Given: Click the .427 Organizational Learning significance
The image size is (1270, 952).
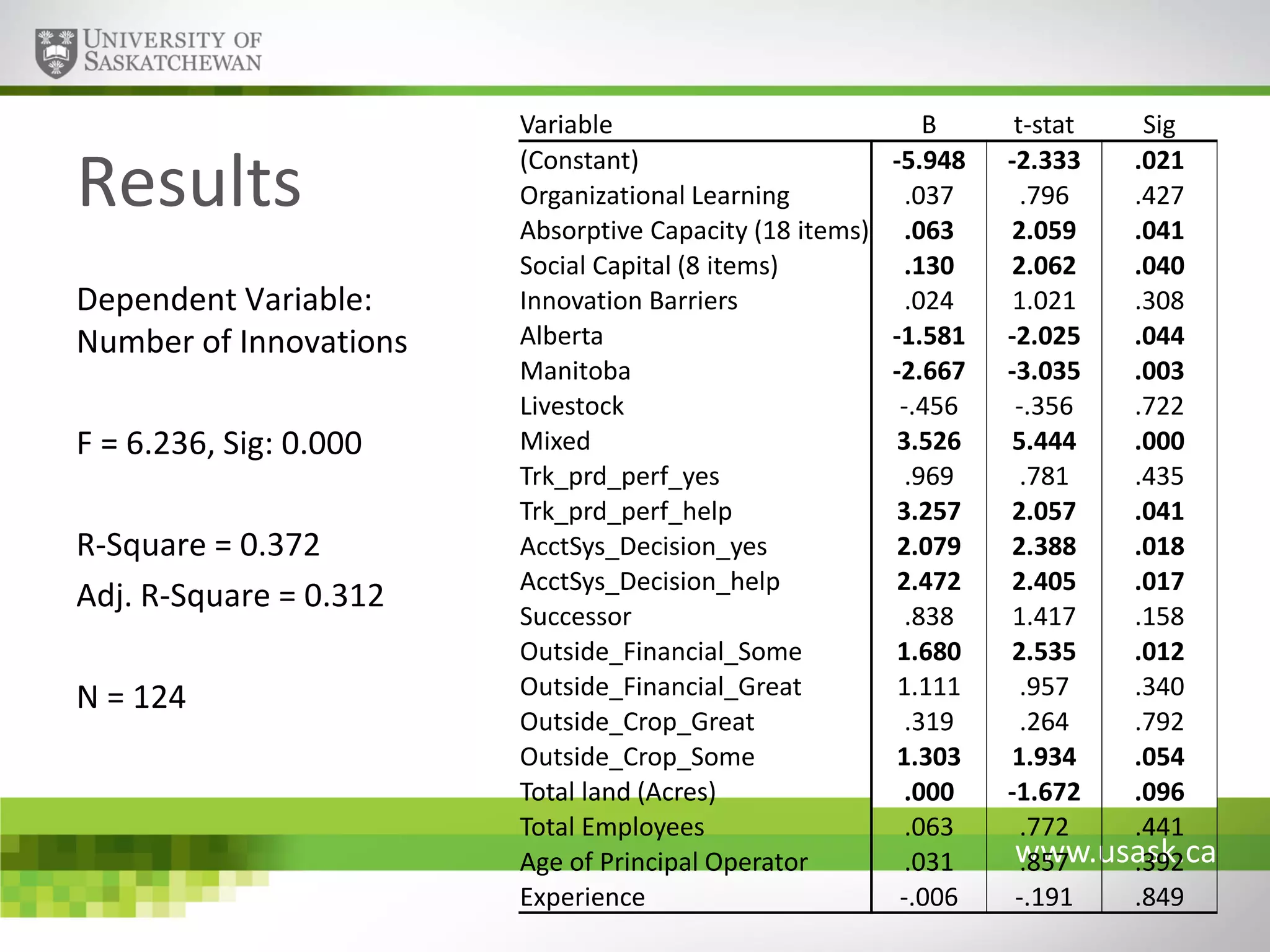Looking at the screenshot, I should pos(1160,196).
